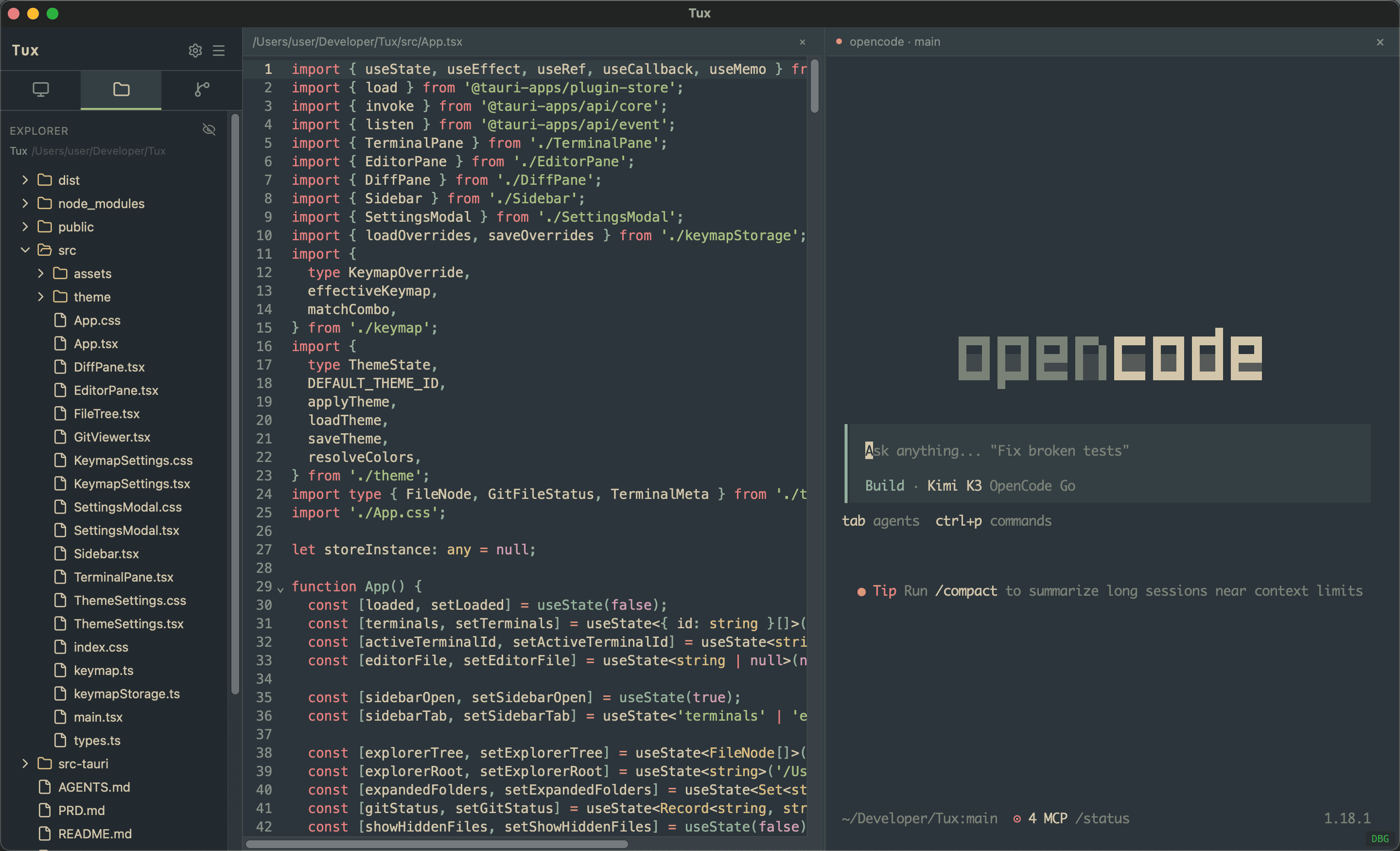This screenshot has height=851, width=1400.
Task: Click the /compact command in tip
Action: coord(966,591)
